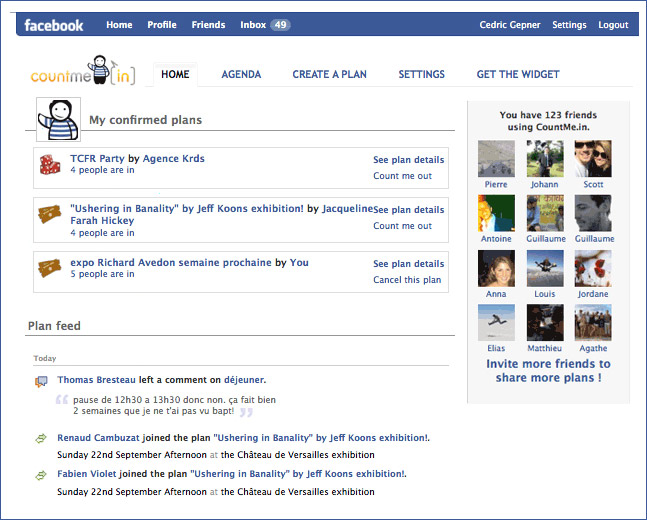This screenshot has height=520, width=647.
Task: Click Matthieu's friend photo
Action: [545, 323]
